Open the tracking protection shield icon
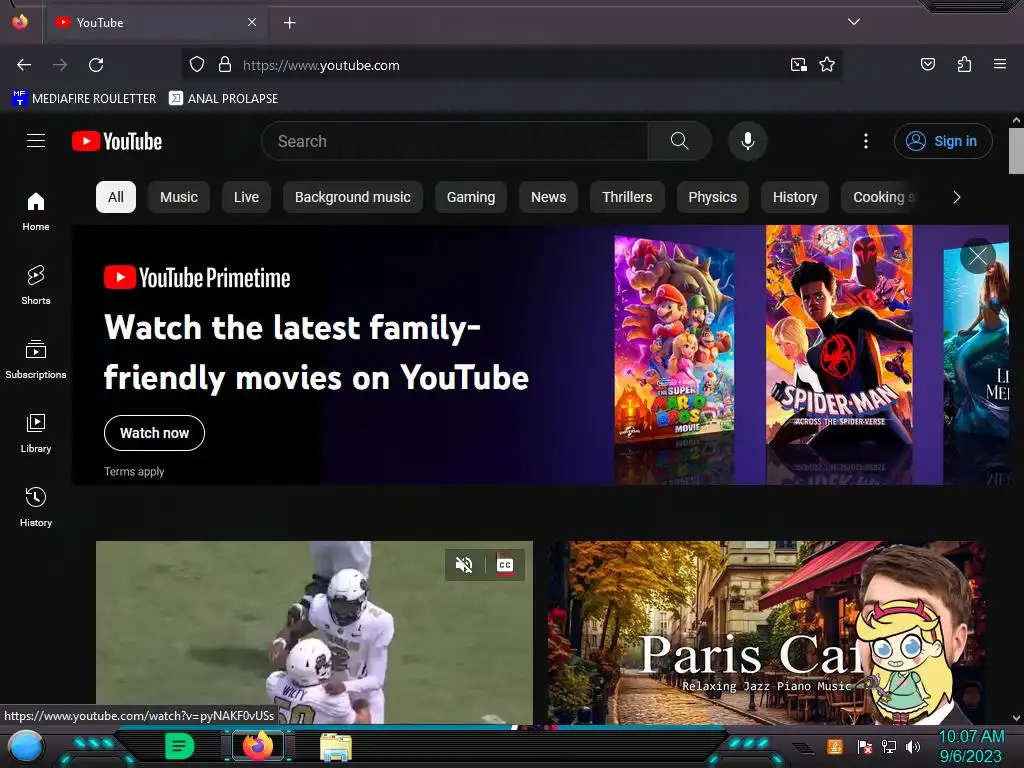The width and height of the screenshot is (1024, 768). click(x=197, y=65)
